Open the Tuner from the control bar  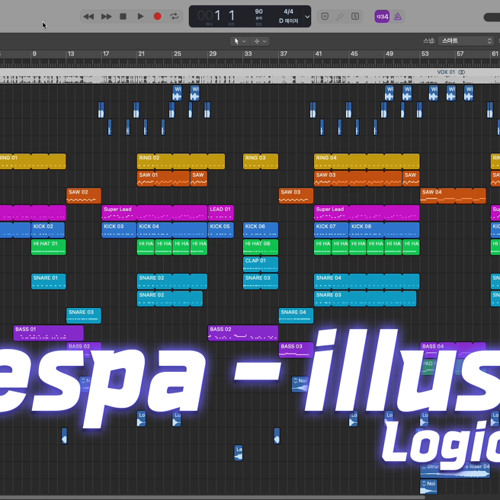pos(340,16)
